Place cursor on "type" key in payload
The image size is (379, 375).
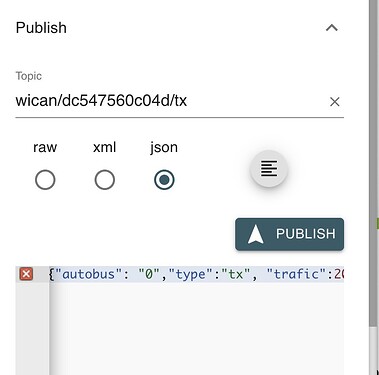(190, 274)
